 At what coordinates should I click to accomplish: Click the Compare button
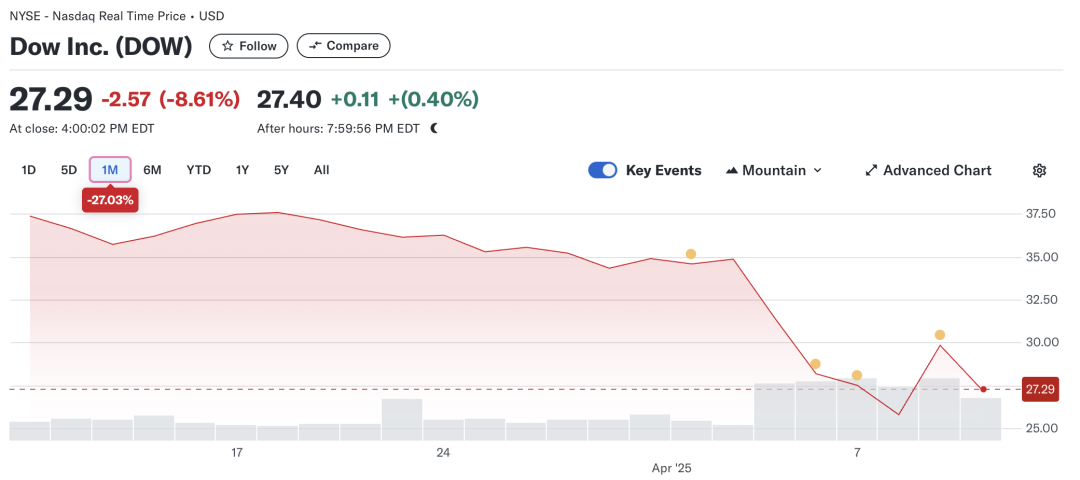click(x=344, y=46)
